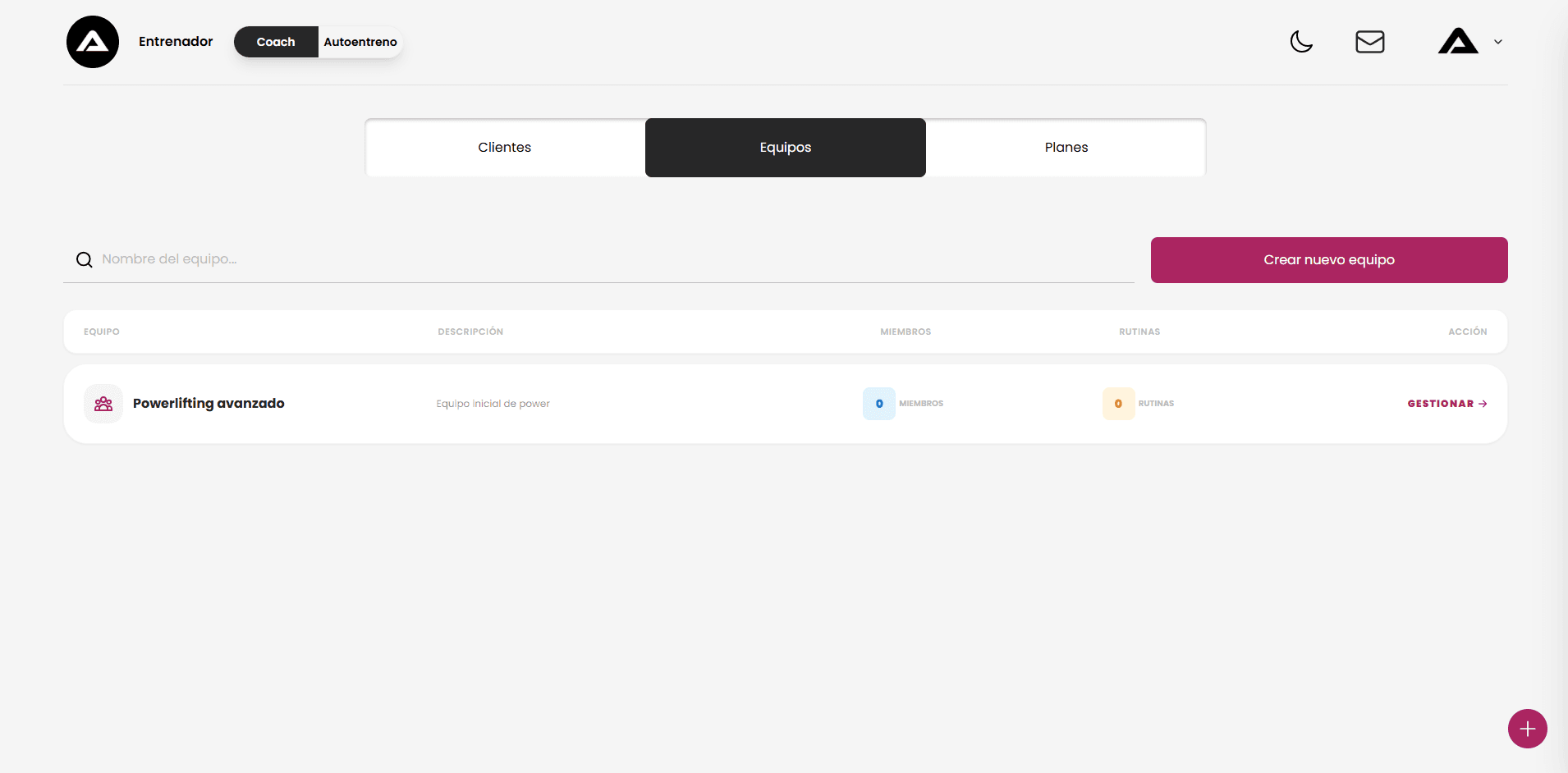Click the search magnifier icon
Screen dimensions: 1568x773
[x=85, y=260]
